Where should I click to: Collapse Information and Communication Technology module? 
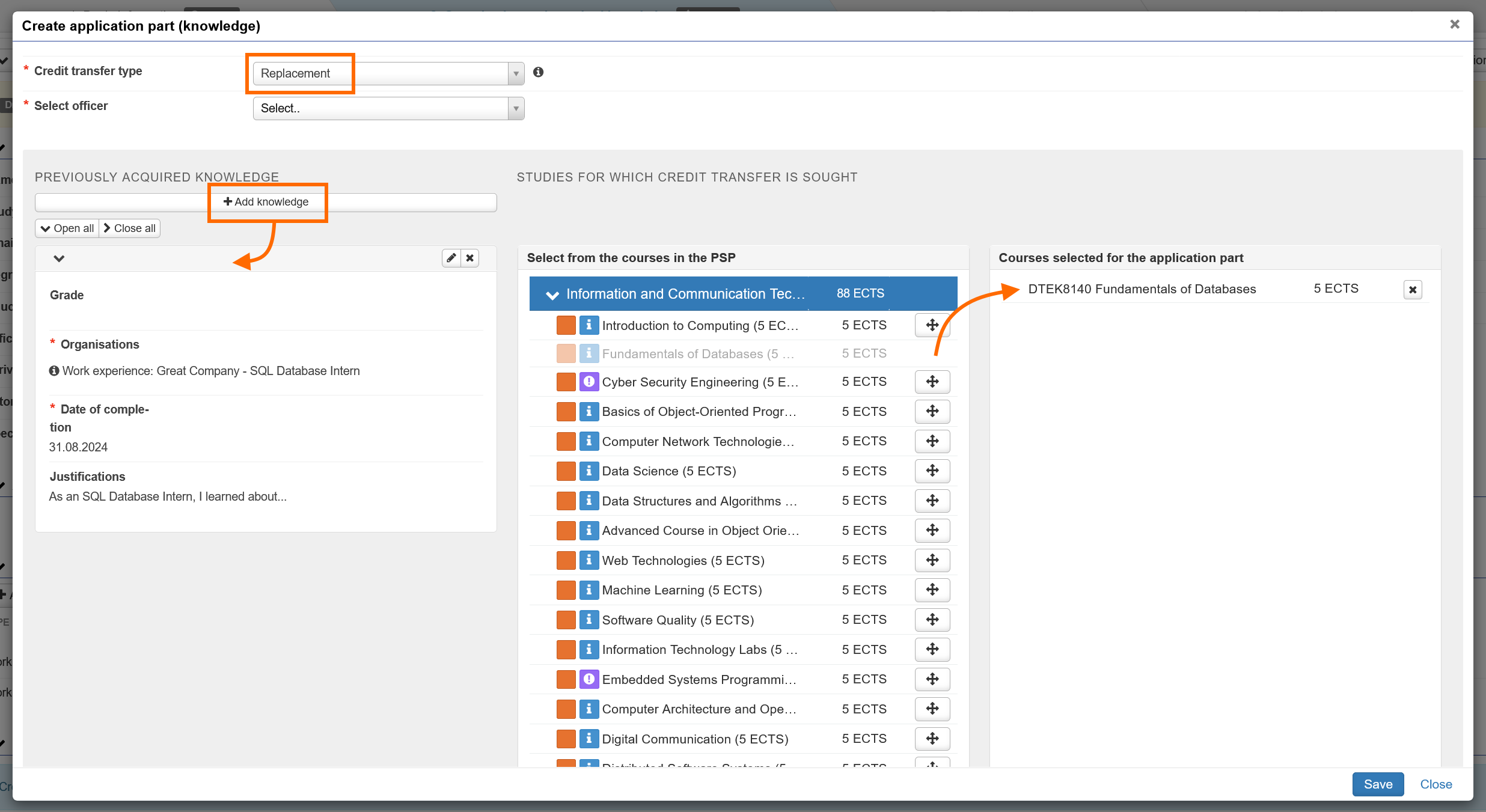(552, 295)
